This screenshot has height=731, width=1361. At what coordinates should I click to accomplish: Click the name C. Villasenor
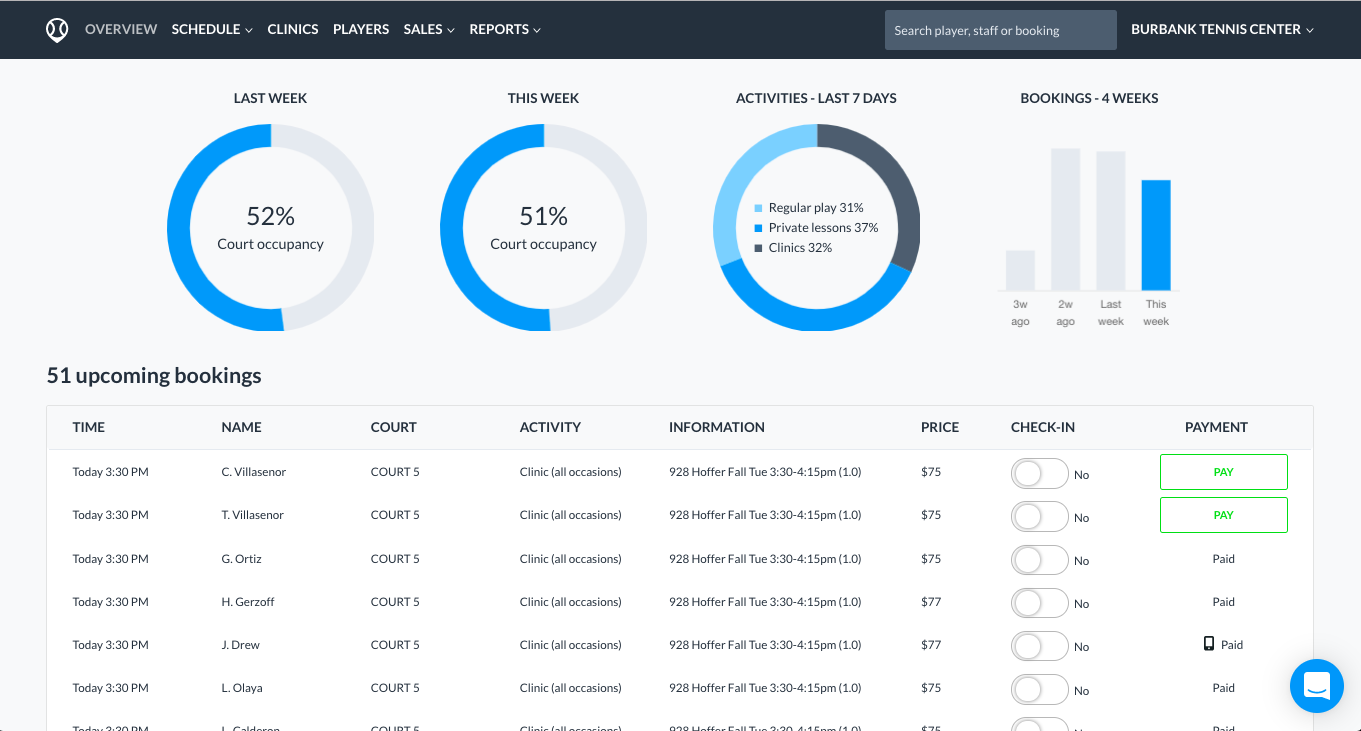pyautogui.click(x=254, y=471)
